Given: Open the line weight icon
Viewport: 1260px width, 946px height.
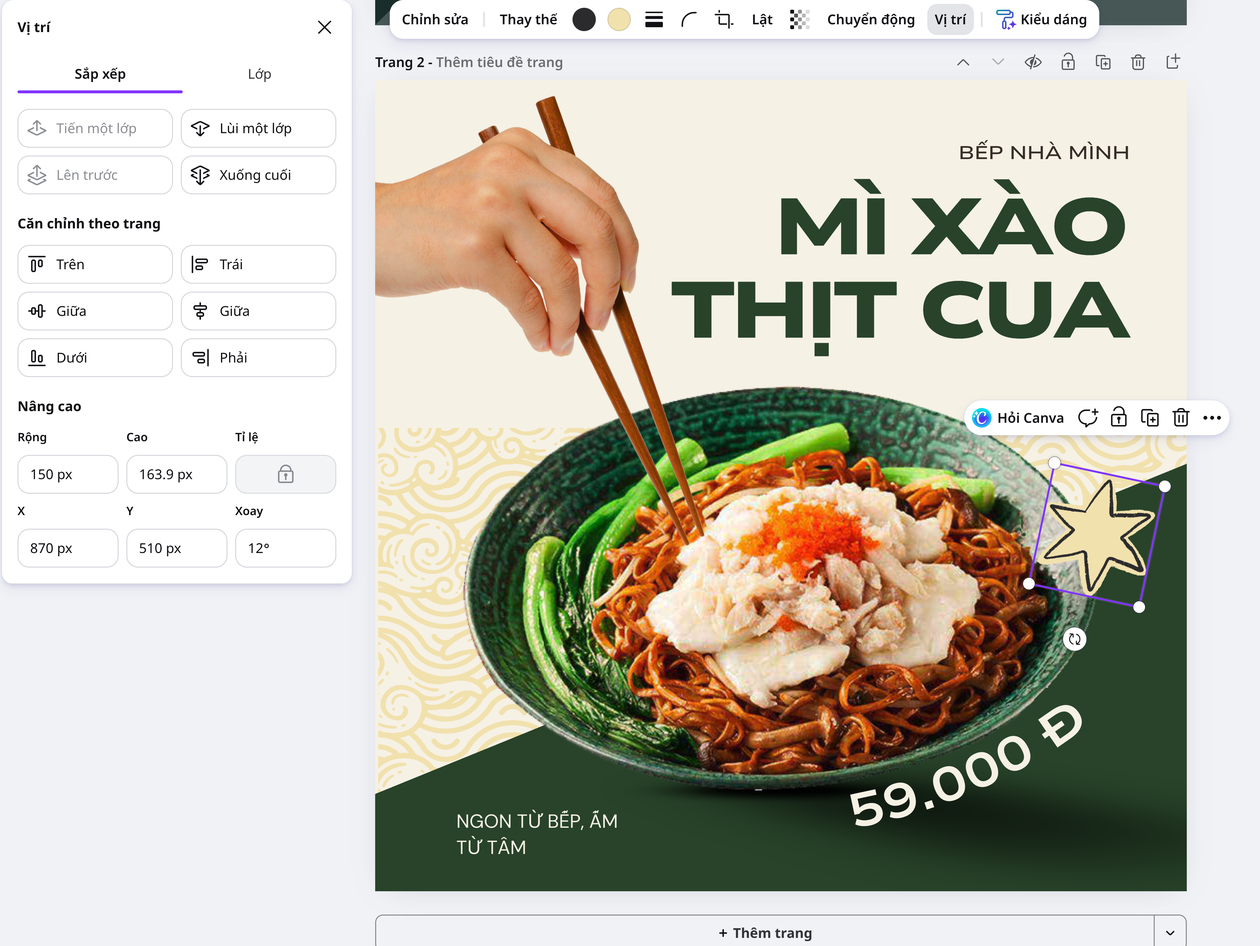Looking at the screenshot, I should [x=654, y=19].
